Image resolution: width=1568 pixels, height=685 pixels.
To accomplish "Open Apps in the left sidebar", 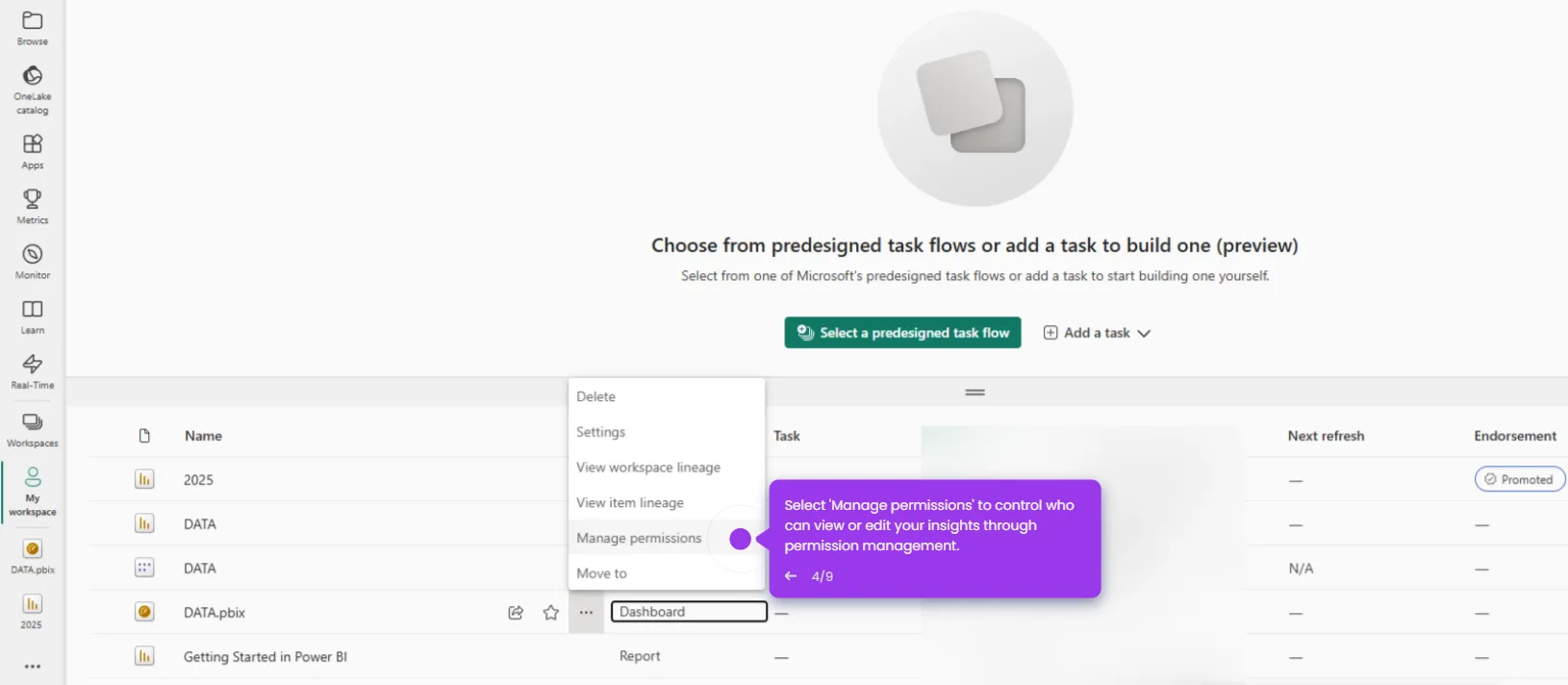I will 33,152.
